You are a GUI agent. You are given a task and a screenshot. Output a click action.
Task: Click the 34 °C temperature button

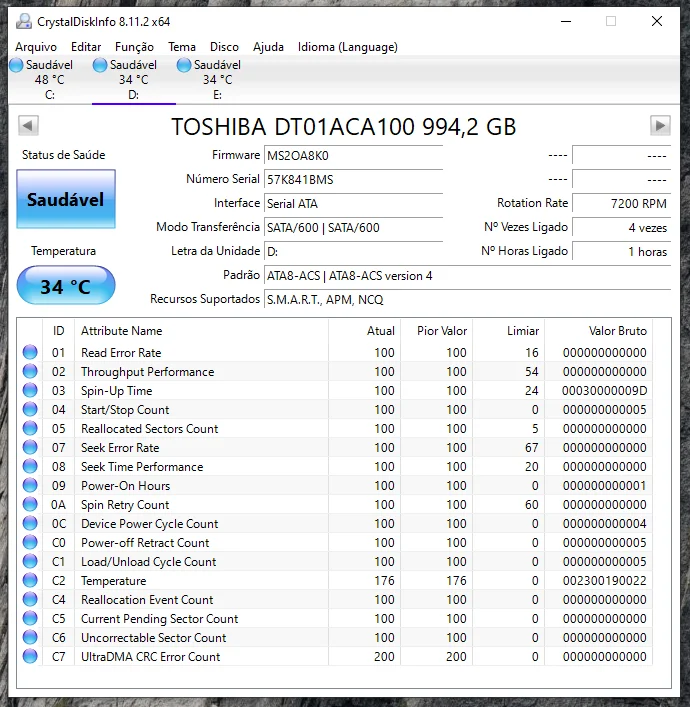point(66,287)
